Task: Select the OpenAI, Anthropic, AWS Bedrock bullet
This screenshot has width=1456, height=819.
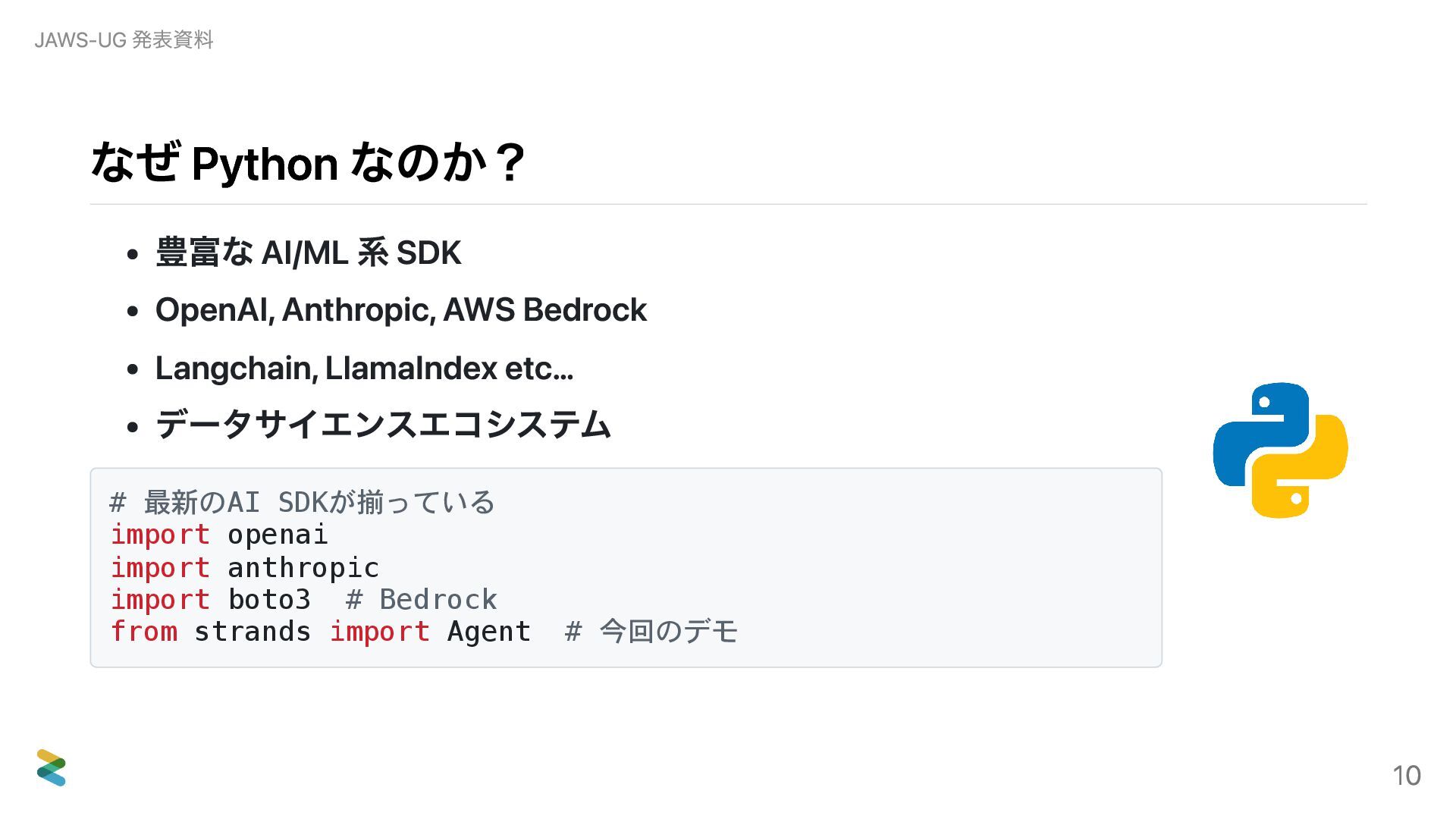Action: (401, 310)
